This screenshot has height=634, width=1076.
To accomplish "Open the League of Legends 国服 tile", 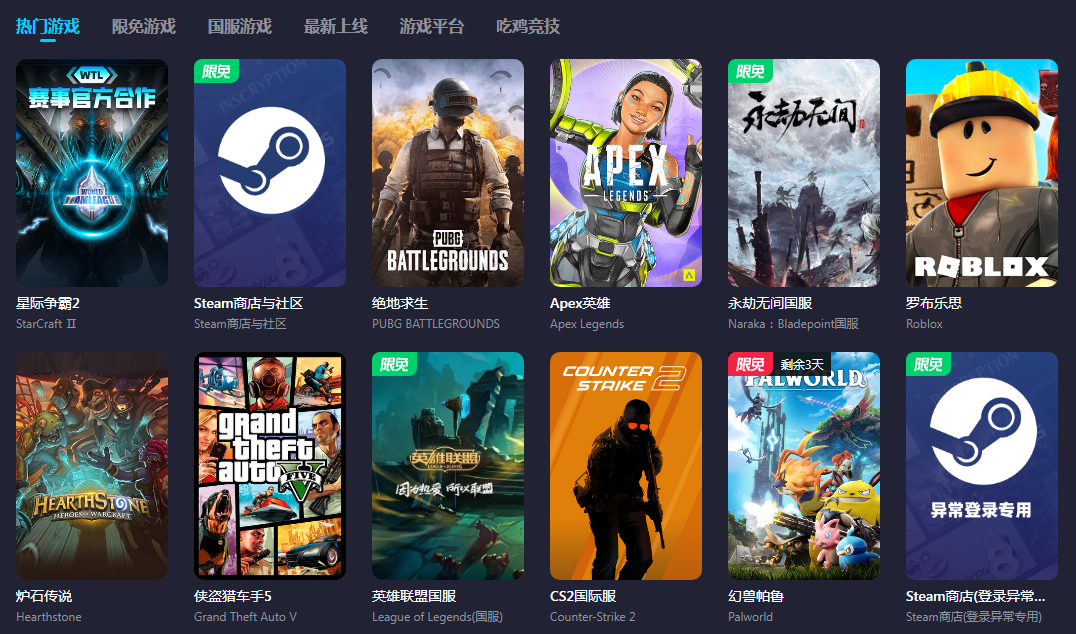I will click(448, 465).
